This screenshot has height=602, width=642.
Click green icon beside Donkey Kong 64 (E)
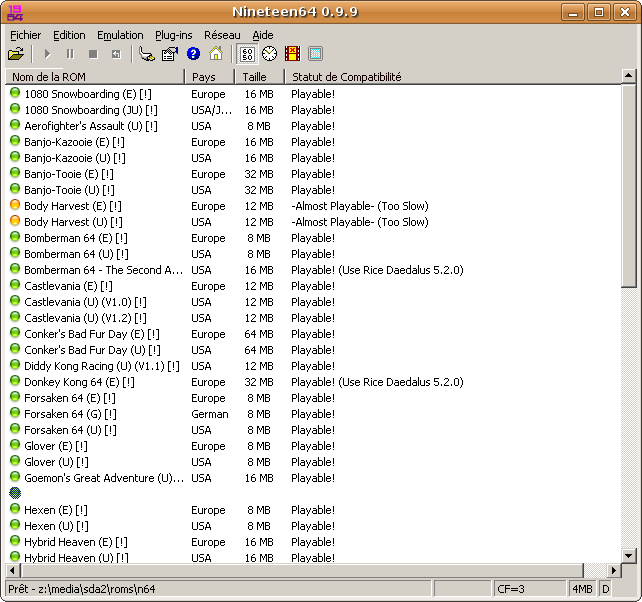[15, 380]
